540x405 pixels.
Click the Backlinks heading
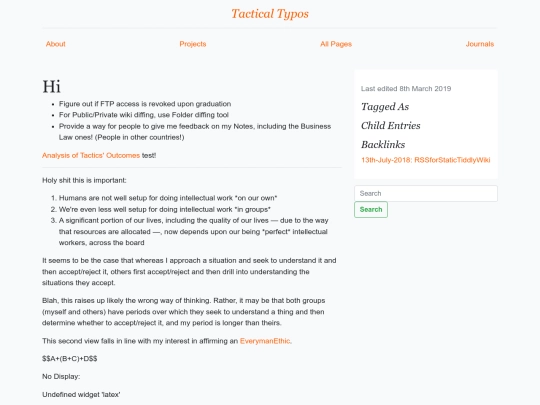[x=383, y=145]
